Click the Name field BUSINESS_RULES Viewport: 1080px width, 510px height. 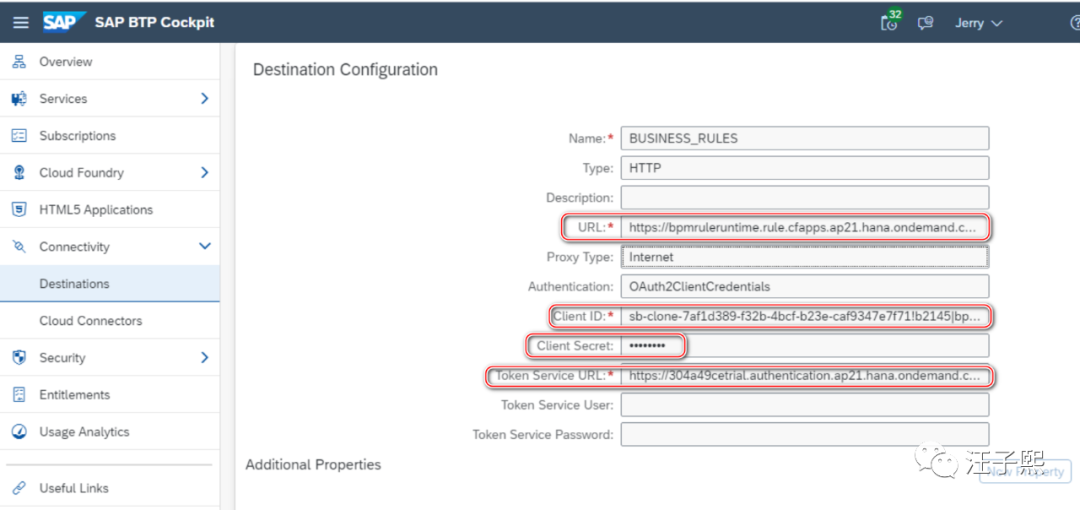click(804, 138)
